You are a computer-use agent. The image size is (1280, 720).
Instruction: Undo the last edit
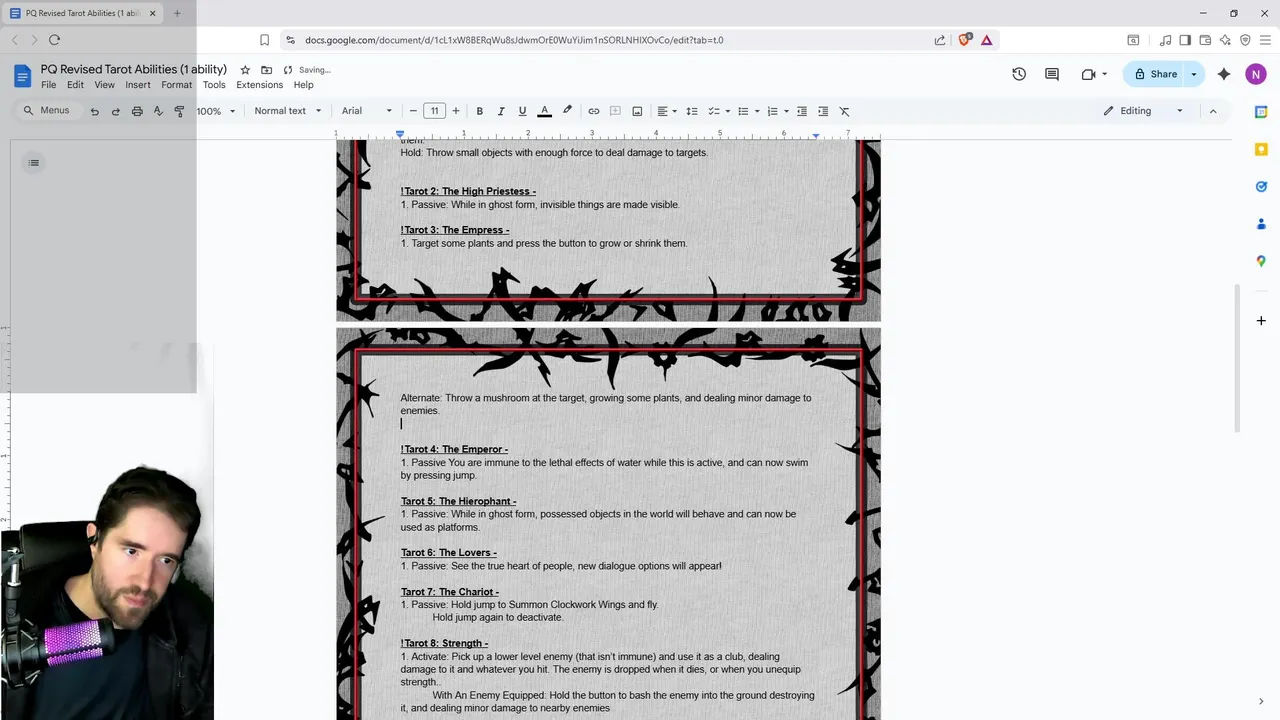coord(95,111)
